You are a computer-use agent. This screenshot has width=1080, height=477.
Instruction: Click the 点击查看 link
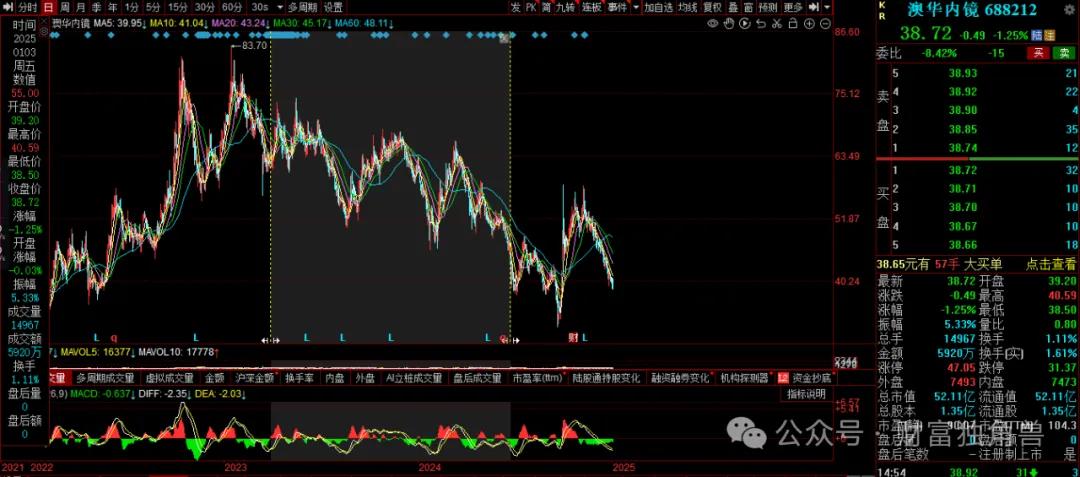coord(1053,264)
